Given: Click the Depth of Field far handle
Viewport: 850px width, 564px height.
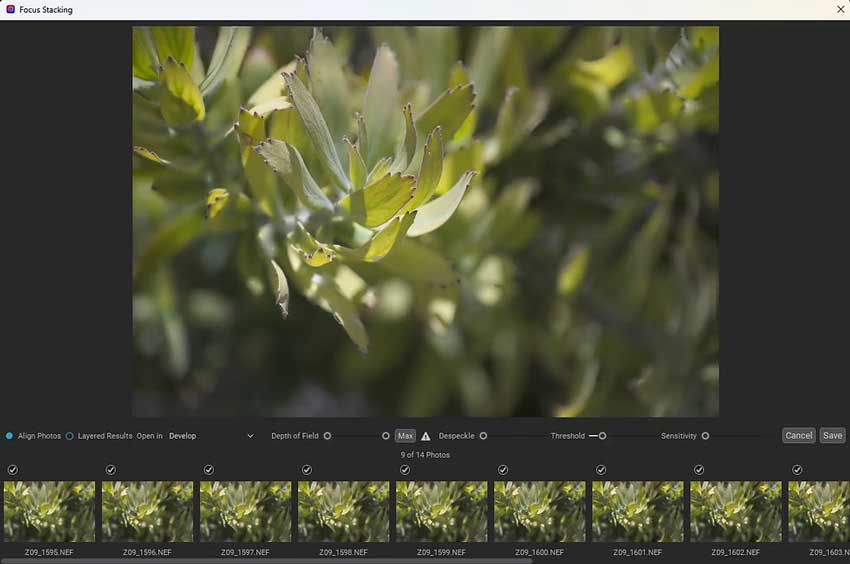Looking at the screenshot, I should point(385,436).
